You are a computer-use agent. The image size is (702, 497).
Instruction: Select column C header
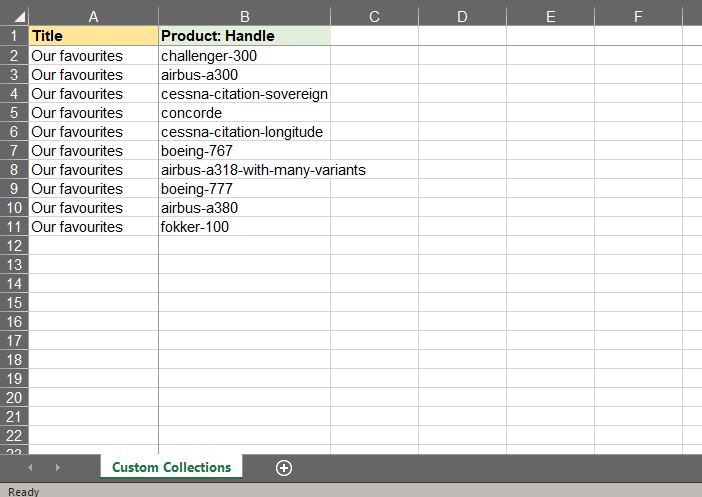pos(374,16)
